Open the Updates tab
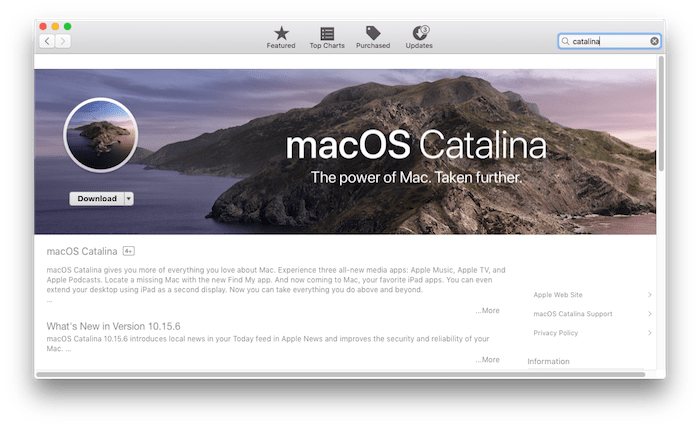Image resolution: width=700 pixels, height=428 pixels. coord(419,37)
